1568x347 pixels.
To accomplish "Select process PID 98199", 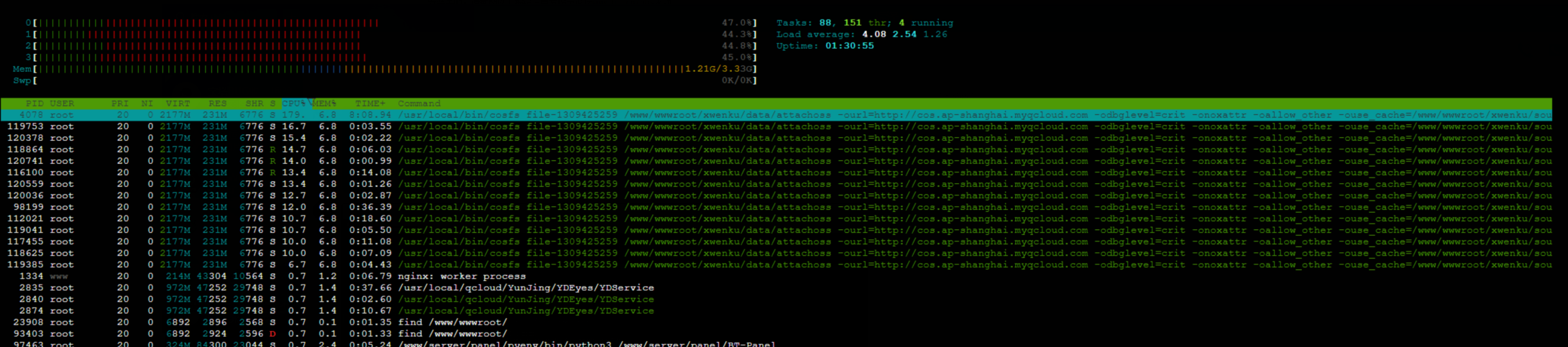I will (776, 207).
